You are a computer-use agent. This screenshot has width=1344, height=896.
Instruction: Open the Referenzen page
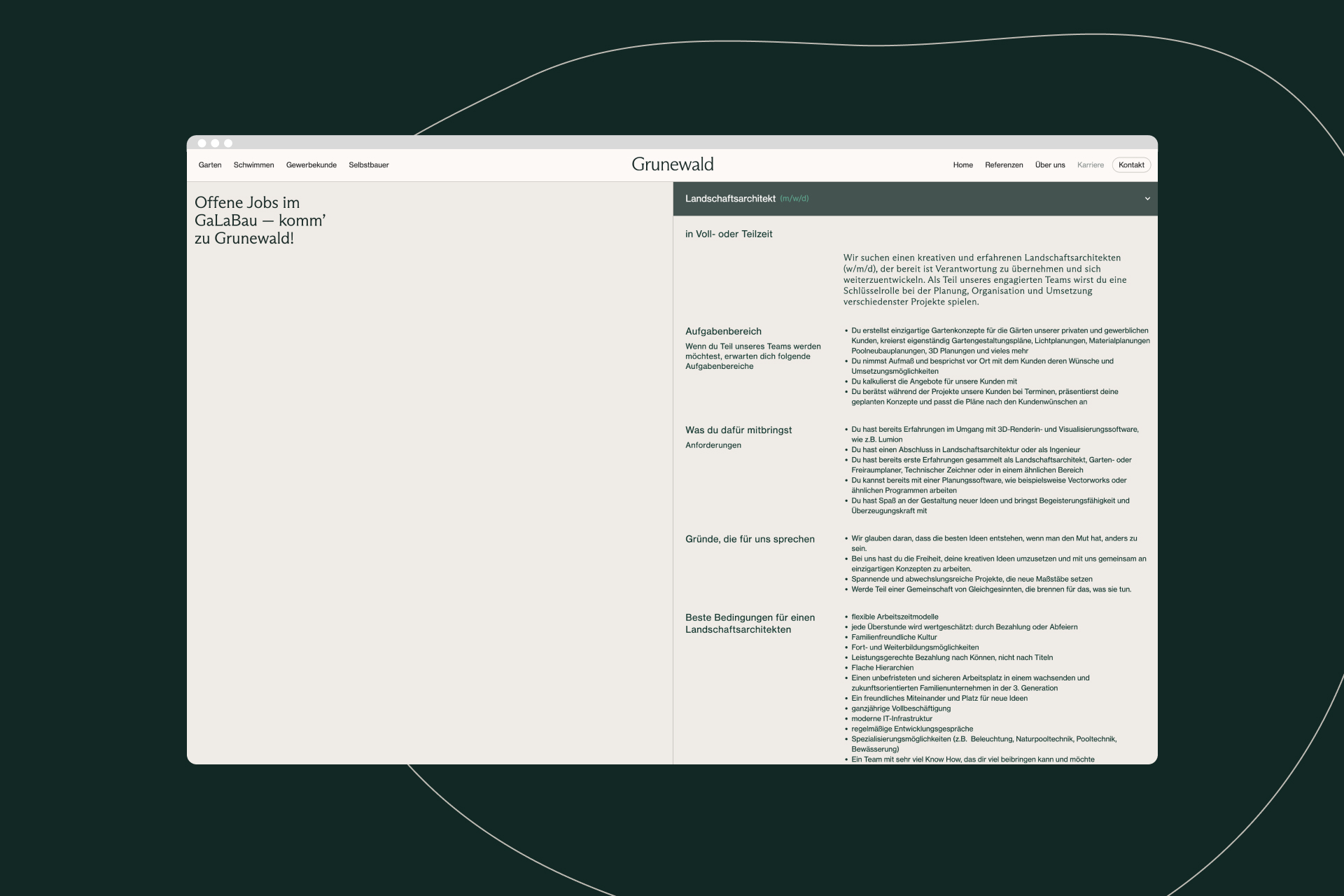coord(1004,165)
